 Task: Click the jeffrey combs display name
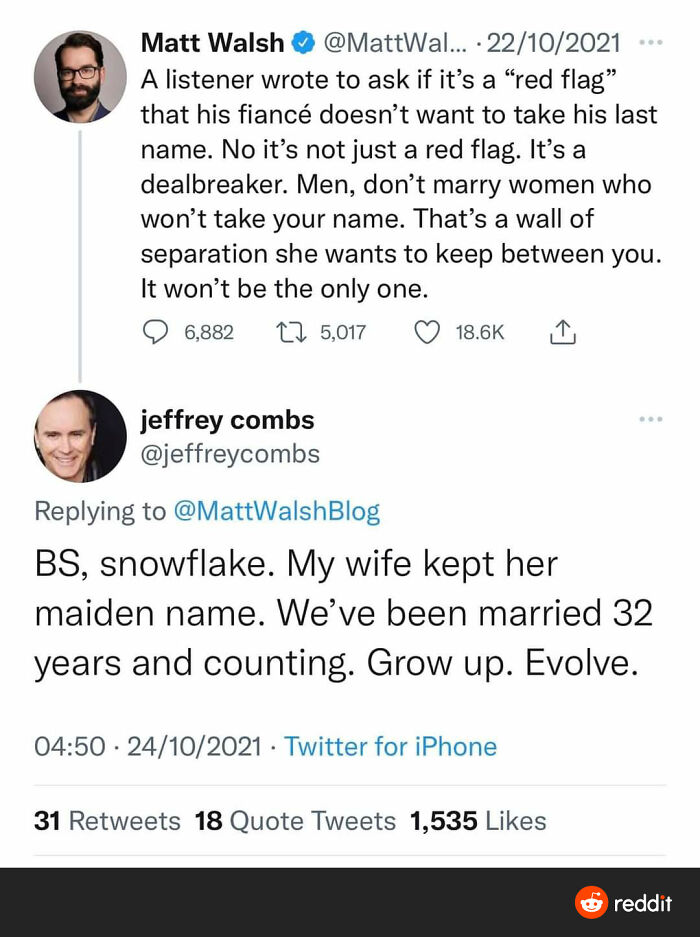click(x=227, y=420)
